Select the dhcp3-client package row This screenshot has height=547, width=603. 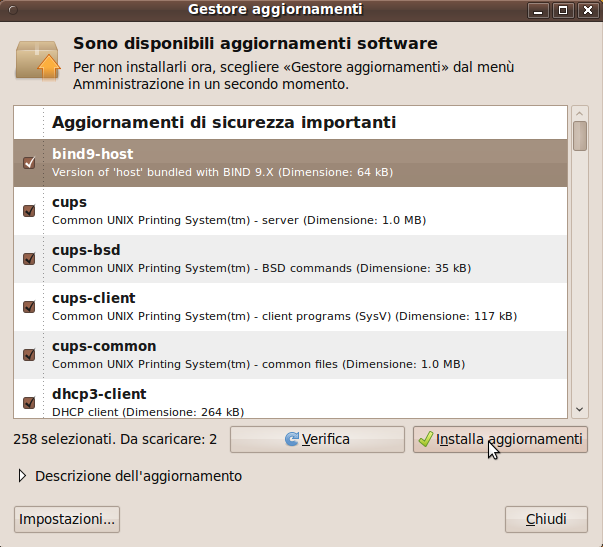290,399
